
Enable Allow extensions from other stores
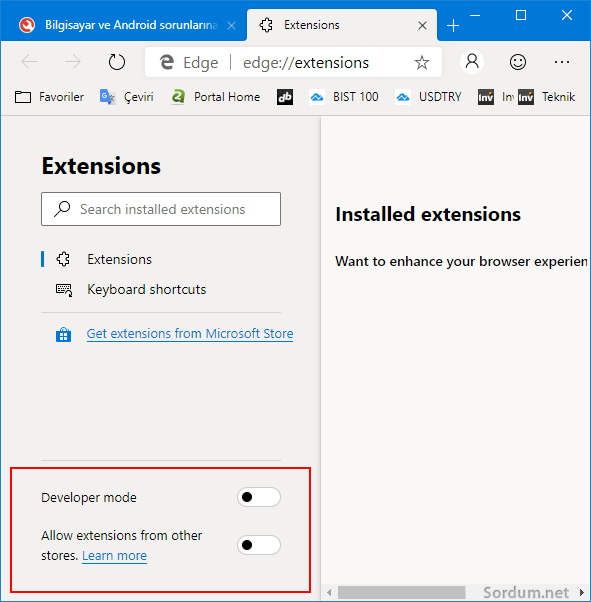259,545
